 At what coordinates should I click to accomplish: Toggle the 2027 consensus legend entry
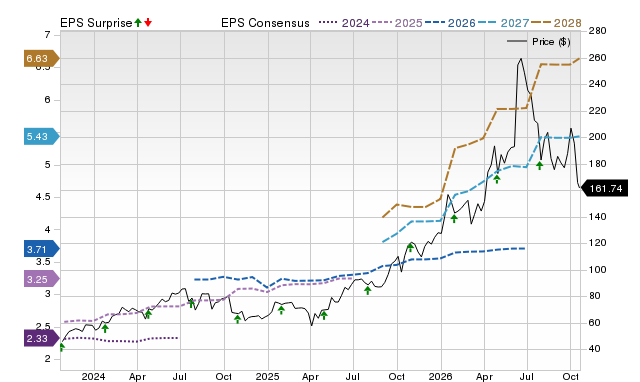coord(503,23)
